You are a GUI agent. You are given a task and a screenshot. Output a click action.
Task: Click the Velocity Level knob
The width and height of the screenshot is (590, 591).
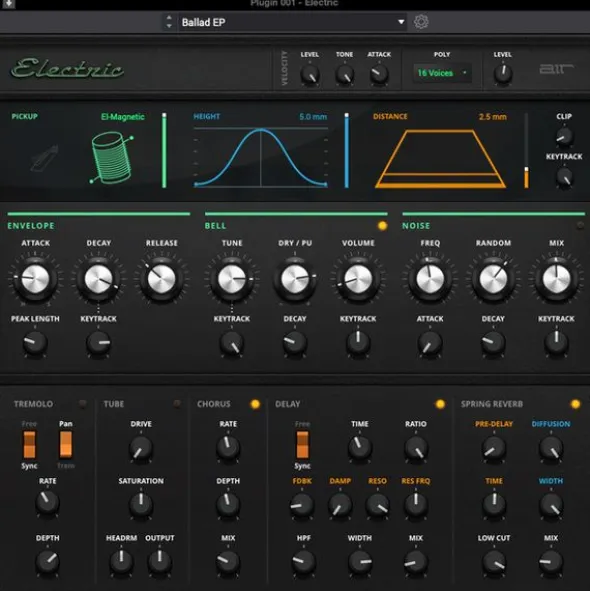coord(310,74)
